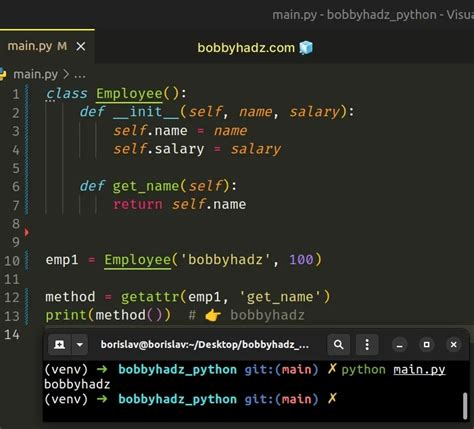
Task: Click the 'get_name' string on line 12
Action: click(280, 297)
